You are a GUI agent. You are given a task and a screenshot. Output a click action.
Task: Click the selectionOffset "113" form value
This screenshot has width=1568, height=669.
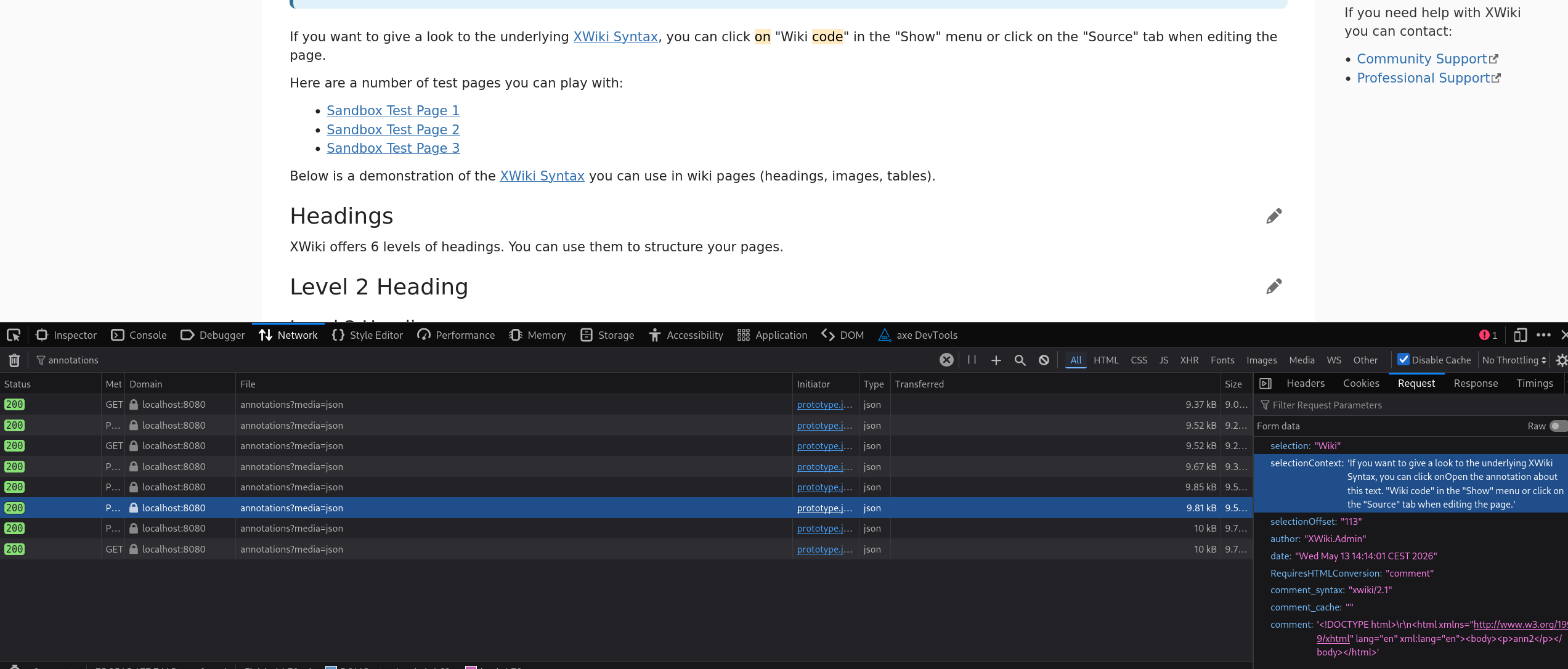tap(1351, 522)
